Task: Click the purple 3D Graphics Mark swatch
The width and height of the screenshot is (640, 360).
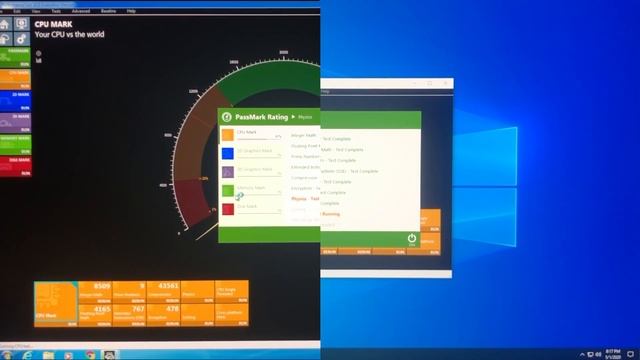Action: click(x=228, y=172)
